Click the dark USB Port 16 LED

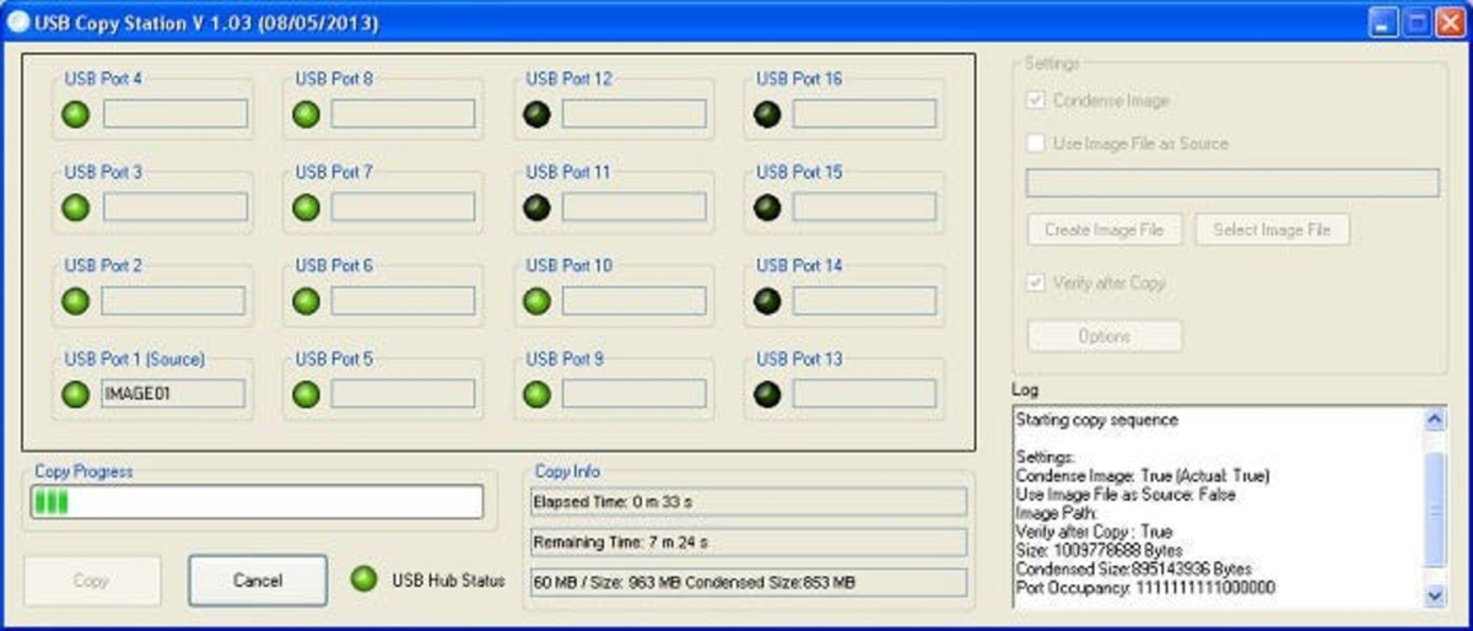pyautogui.click(x=767, y=115)
